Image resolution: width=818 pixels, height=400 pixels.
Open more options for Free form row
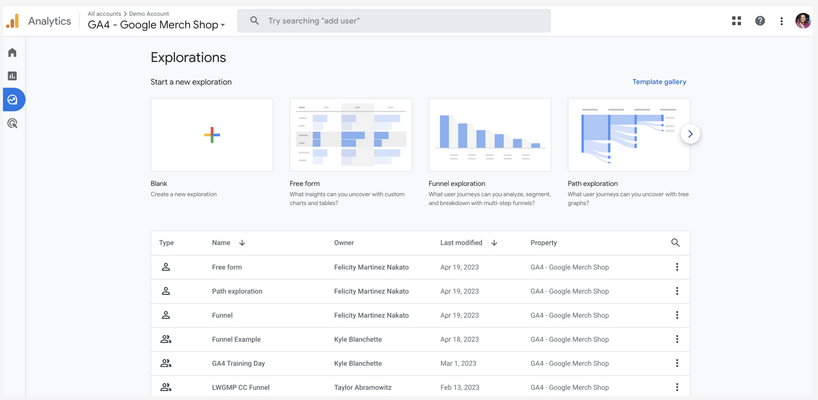pyautogui.click(x=677, y=267)
